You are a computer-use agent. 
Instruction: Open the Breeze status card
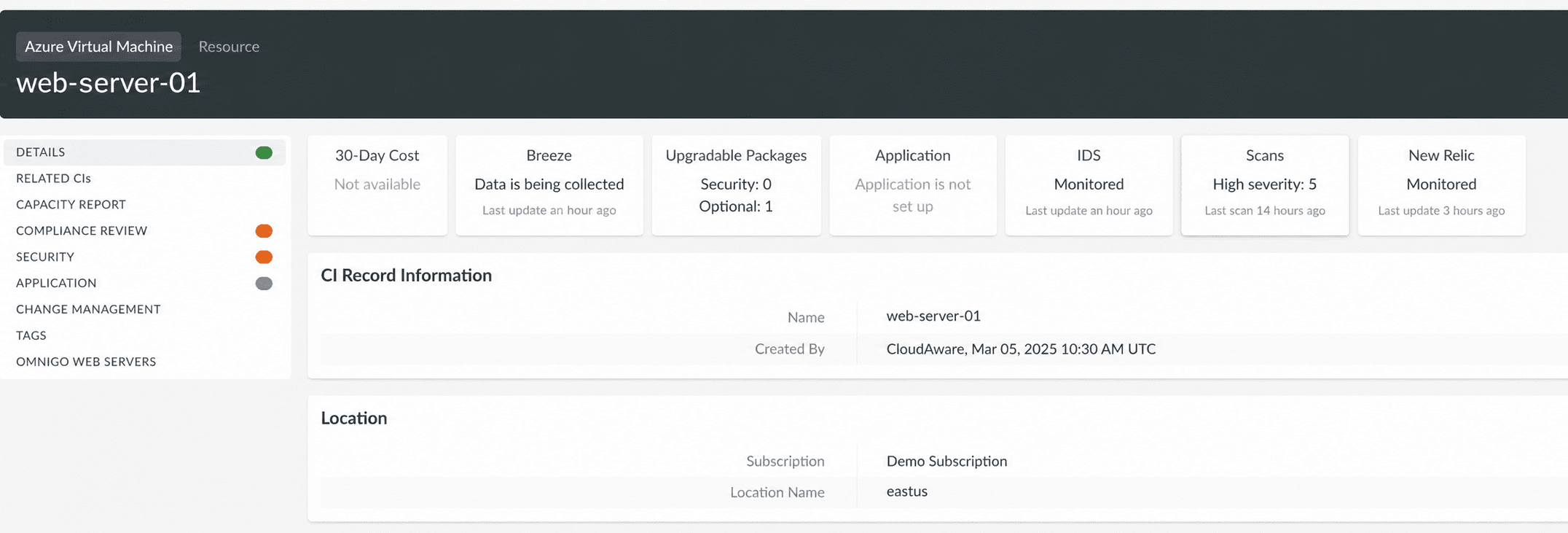pyautogui.click(x=549, y=185)
